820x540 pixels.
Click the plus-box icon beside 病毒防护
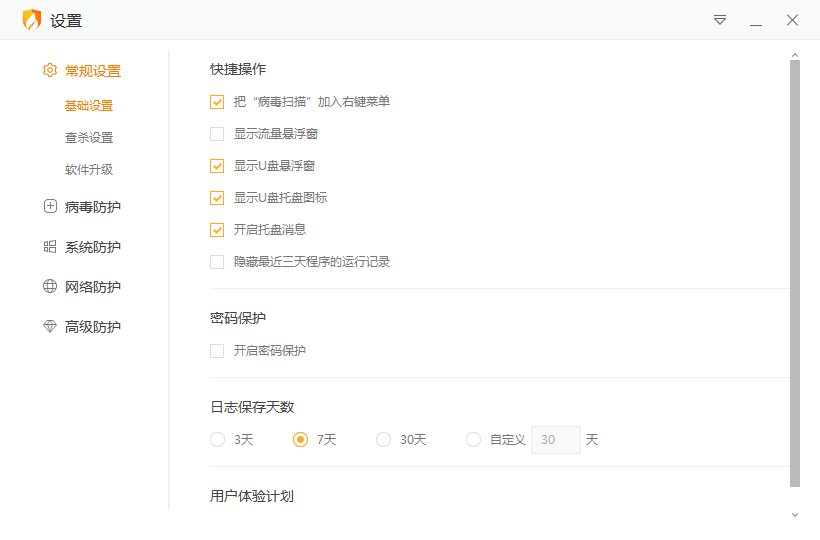point(50,206)
